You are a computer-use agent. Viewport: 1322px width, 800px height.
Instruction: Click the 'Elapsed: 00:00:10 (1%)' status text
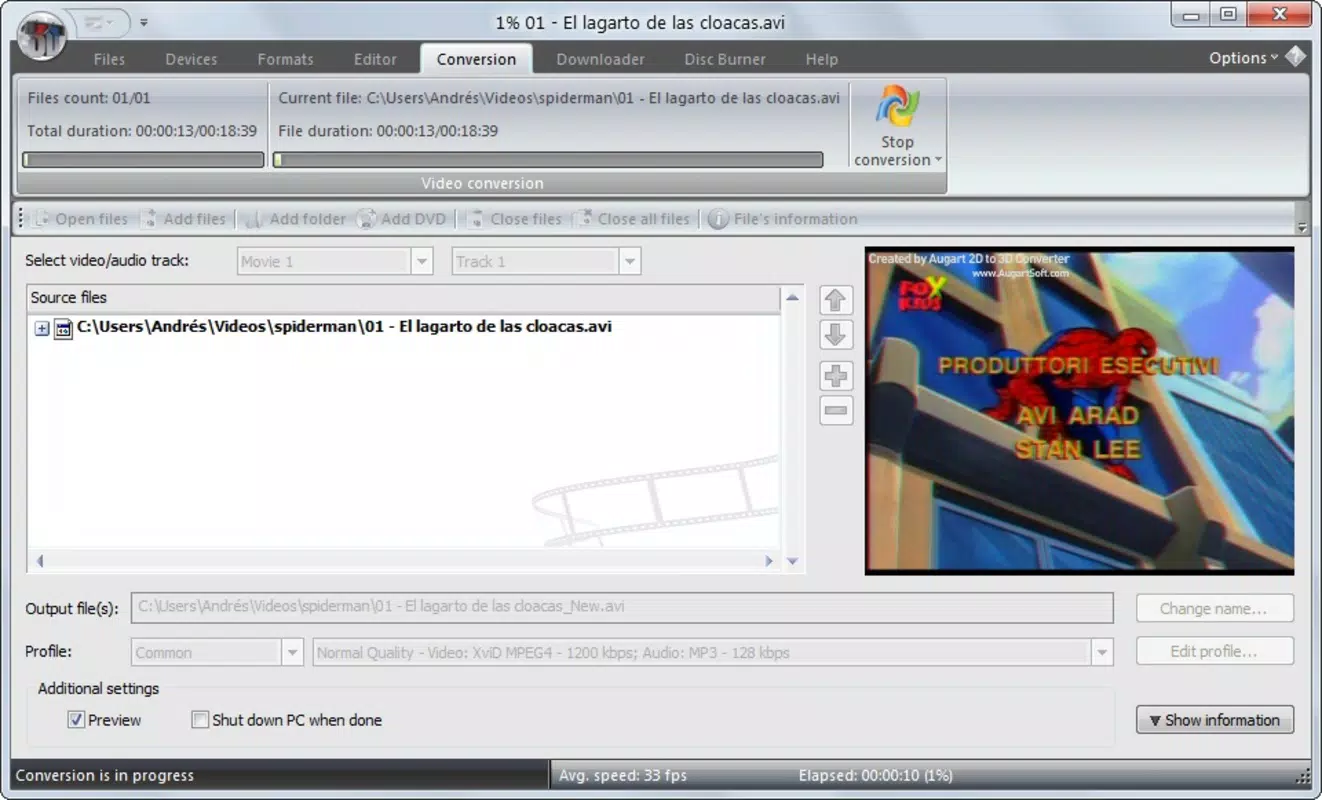click(x=875, y=775)
